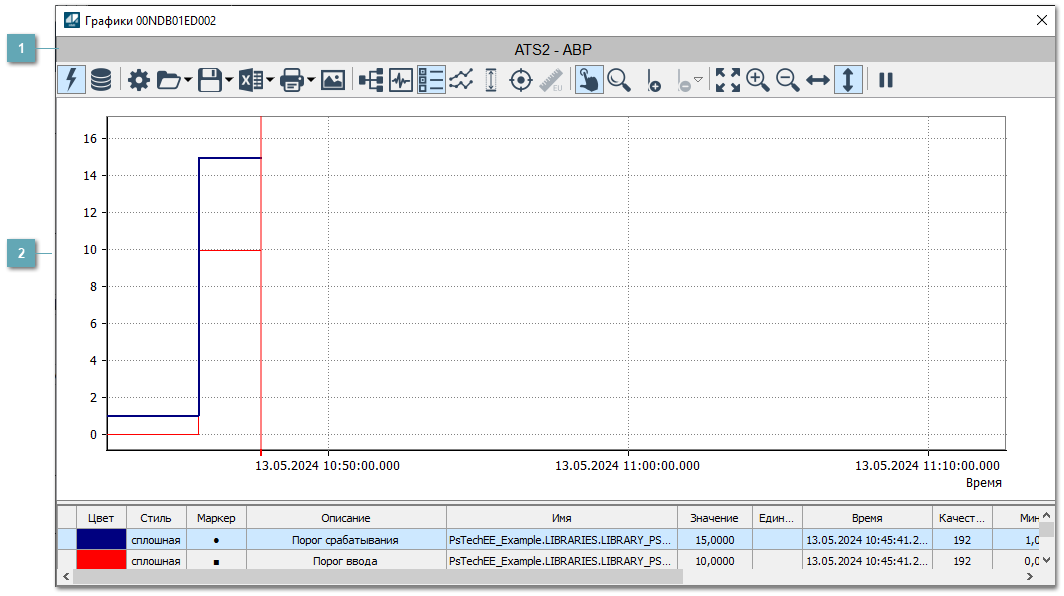The width and height of the screenshot is (1064, 596).
Task: Toggle the legend list view button
Action: [431, 80]
